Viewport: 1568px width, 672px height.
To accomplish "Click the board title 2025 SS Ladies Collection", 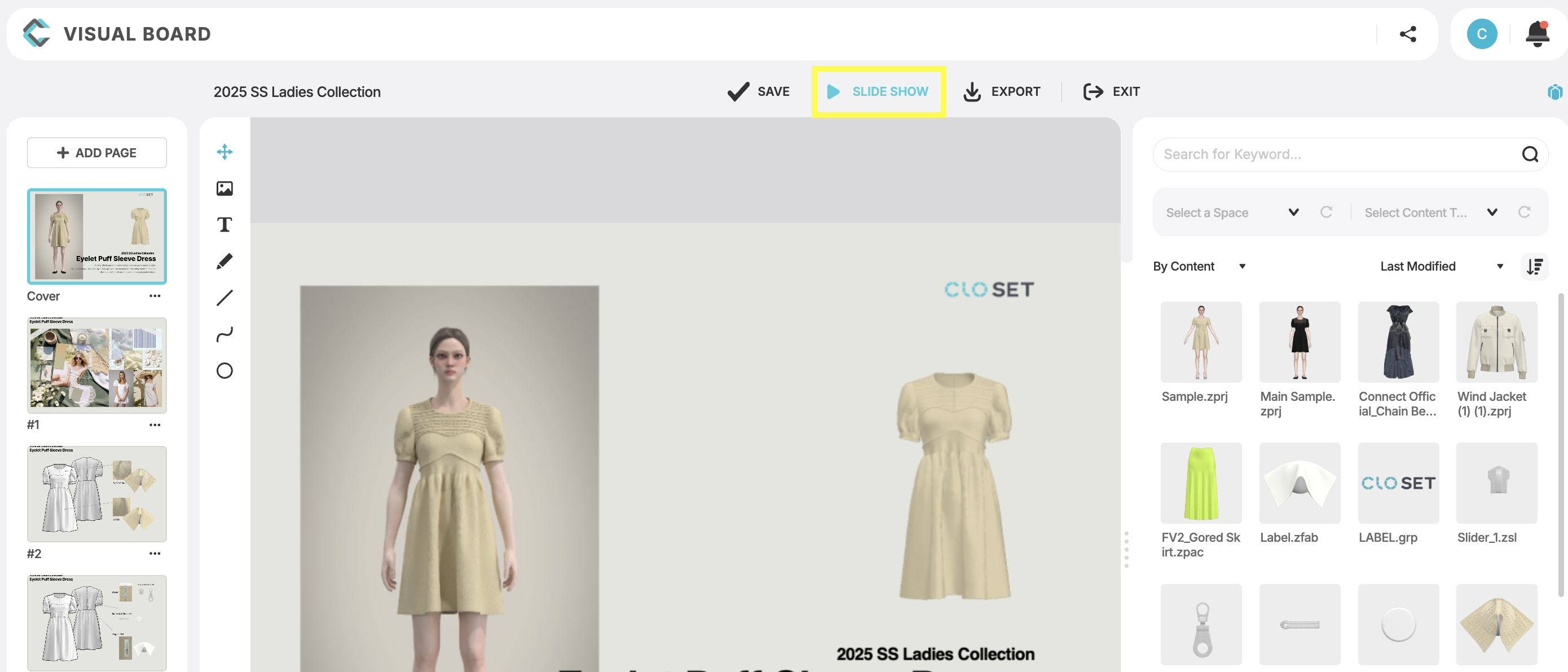I will [297, 92].
